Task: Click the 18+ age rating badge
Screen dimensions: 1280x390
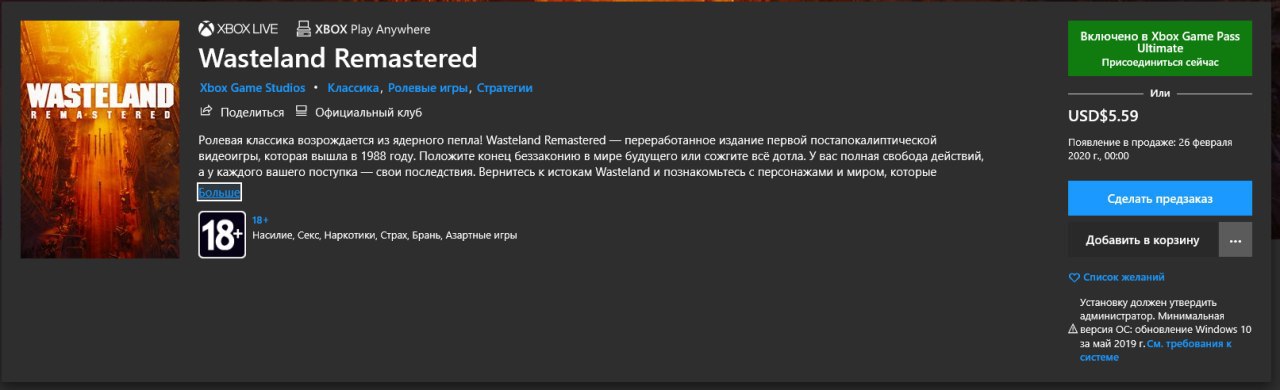Action: [222, 235]
